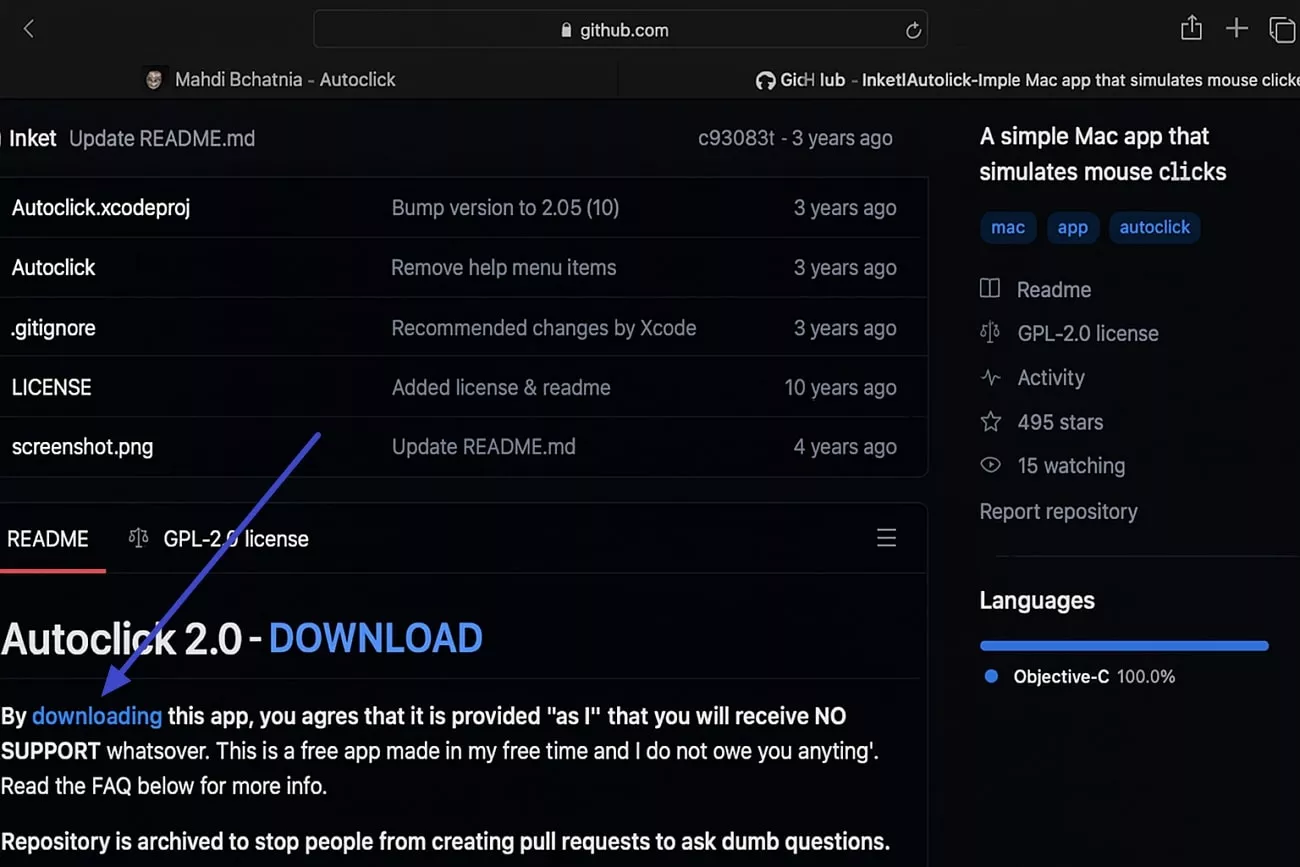Viewport: 1300px width, 867px height.
Task: Click the Languages progress bar
Action: 1124,646
